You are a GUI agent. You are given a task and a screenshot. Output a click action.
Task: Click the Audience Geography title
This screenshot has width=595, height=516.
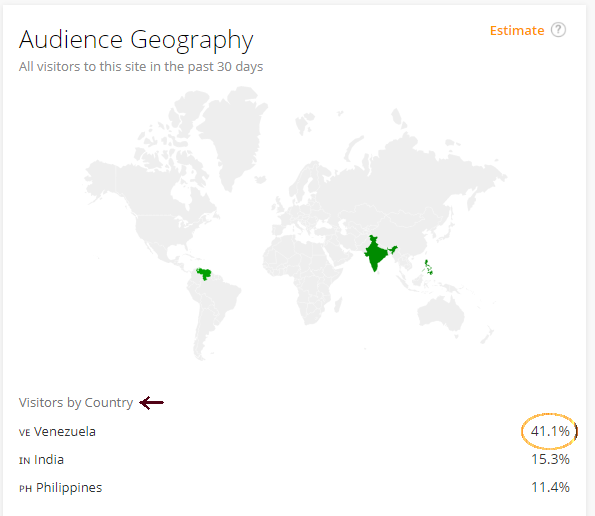pos(136,40)
